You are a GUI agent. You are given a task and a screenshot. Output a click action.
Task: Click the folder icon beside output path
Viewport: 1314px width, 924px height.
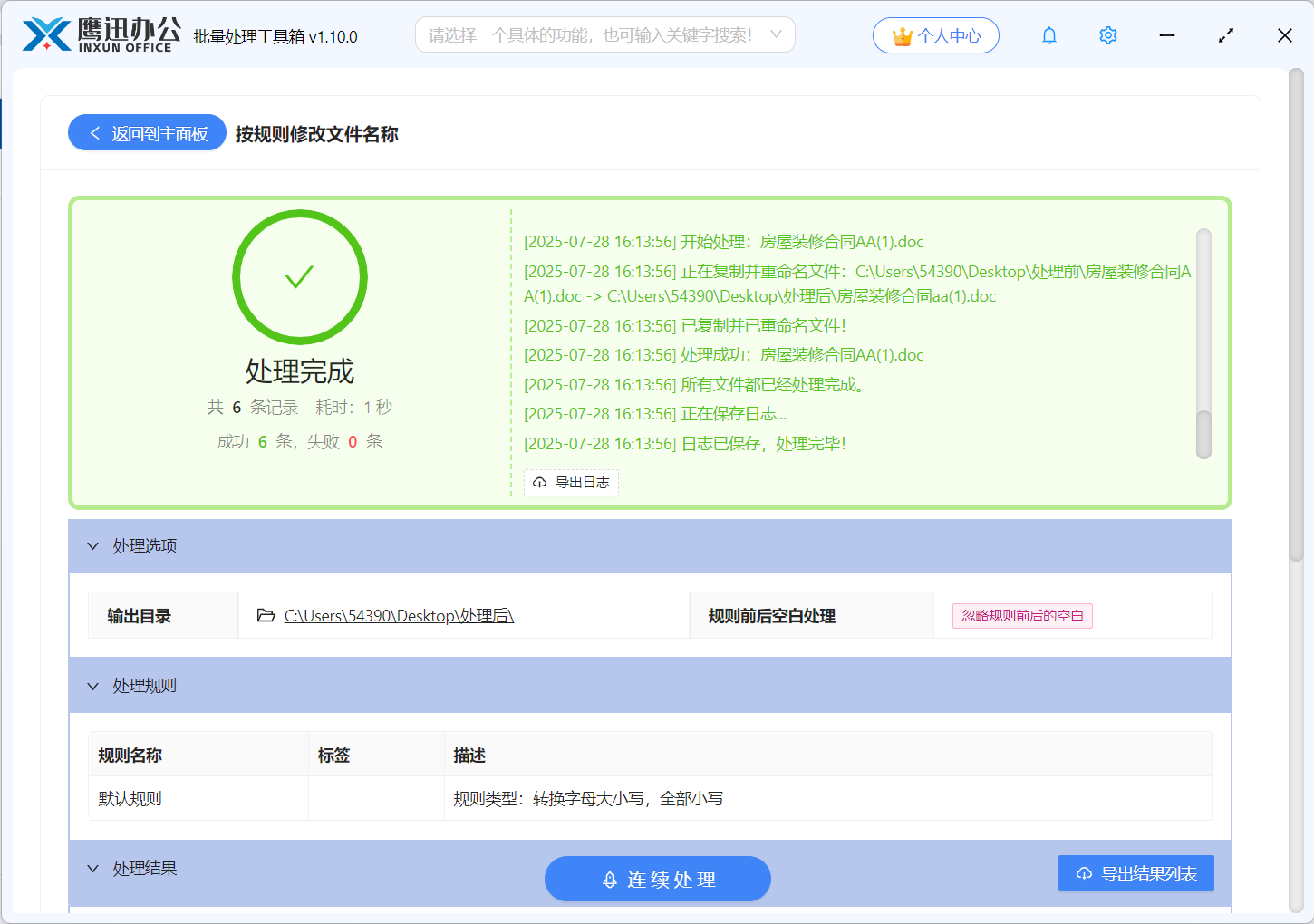(x=266, y=615)
